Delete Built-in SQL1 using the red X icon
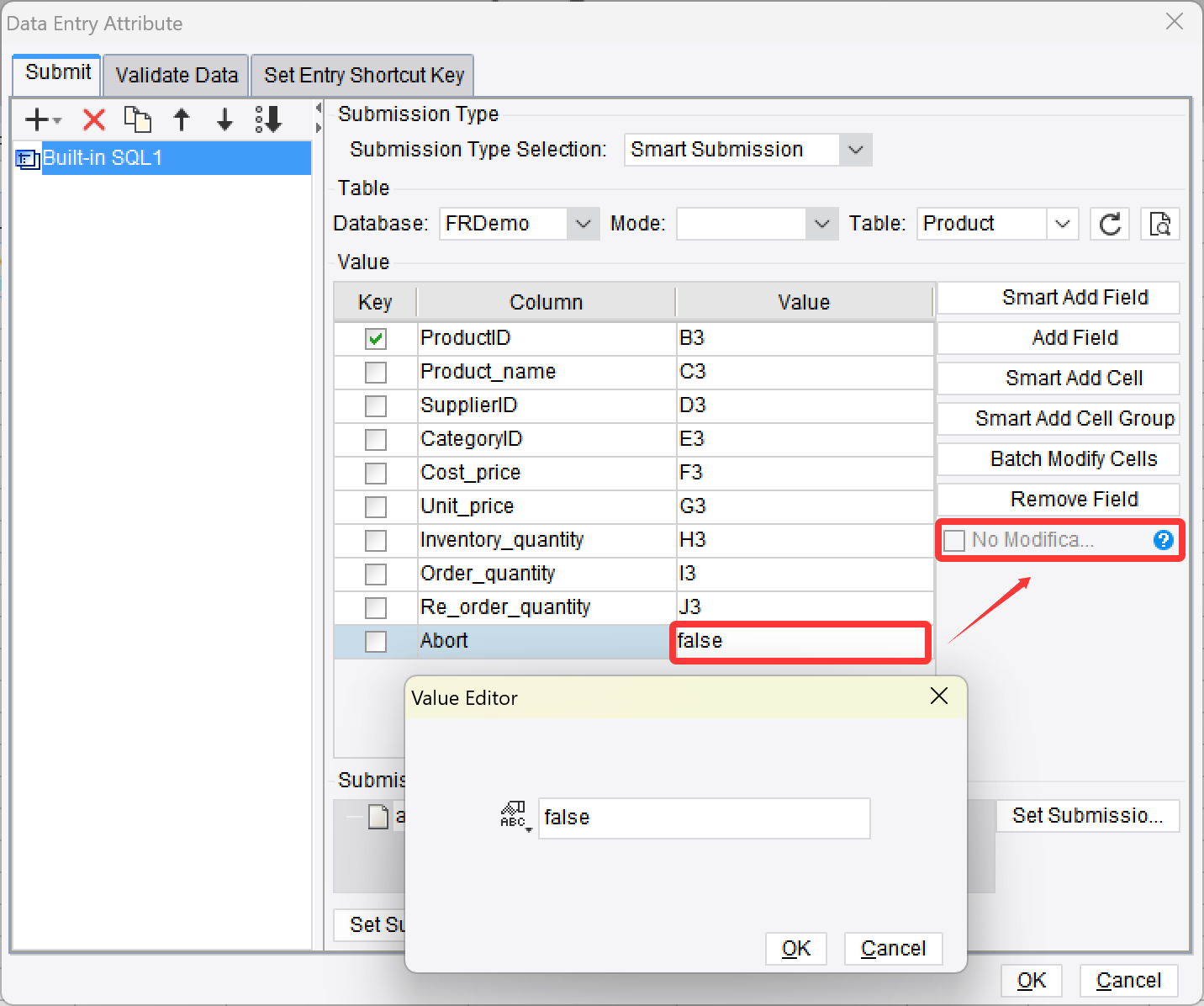The width and height of the screenshot is (1204, 1006). tap(92, 119)
